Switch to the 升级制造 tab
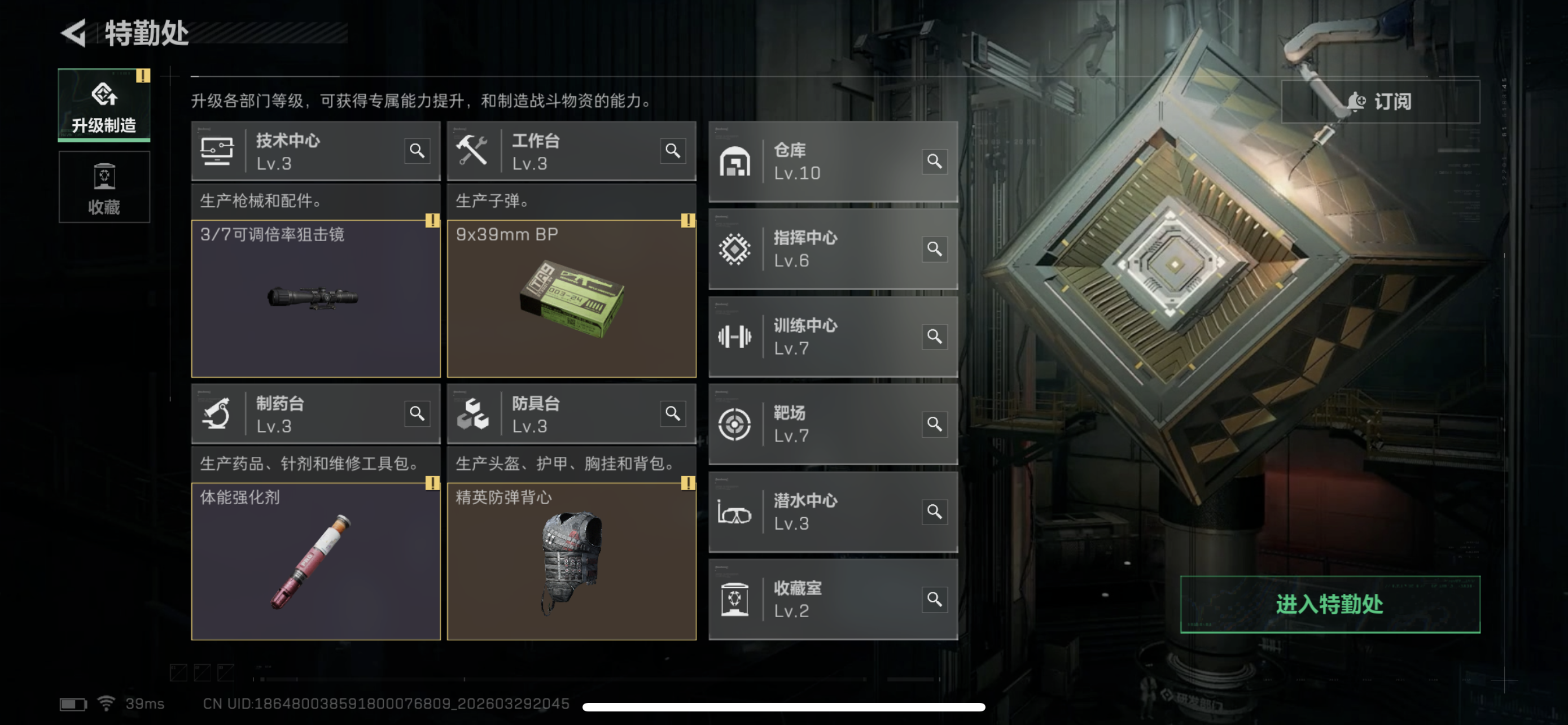Viewport: 1568px width, 725px height. (x=104, y=106)
